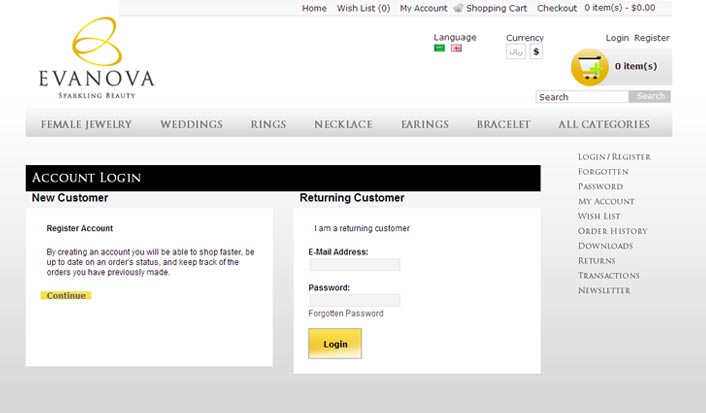Click the Continue button to register
Viewport: 706px width, 413px height.
click(x=66, y=295)
